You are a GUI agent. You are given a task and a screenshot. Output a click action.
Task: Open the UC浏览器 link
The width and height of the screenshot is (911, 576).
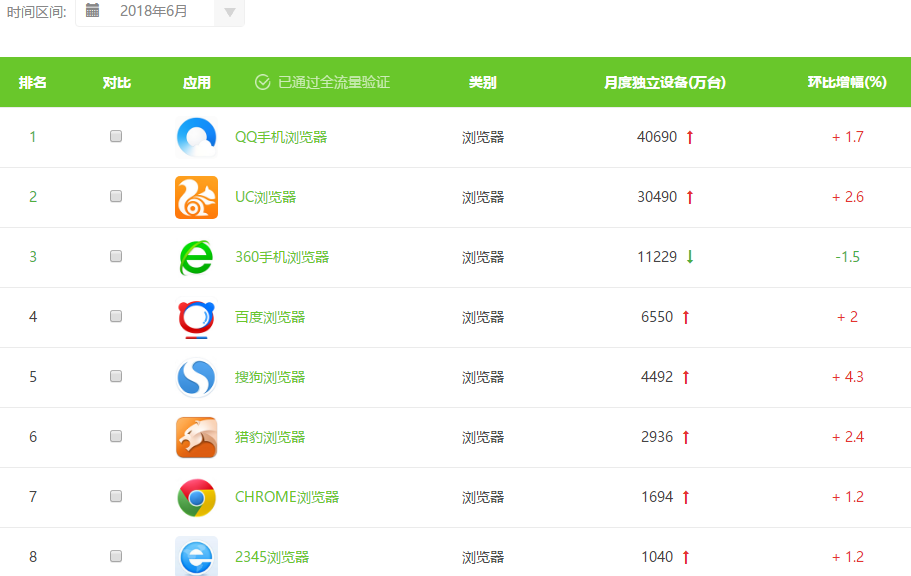pos(266,197)
